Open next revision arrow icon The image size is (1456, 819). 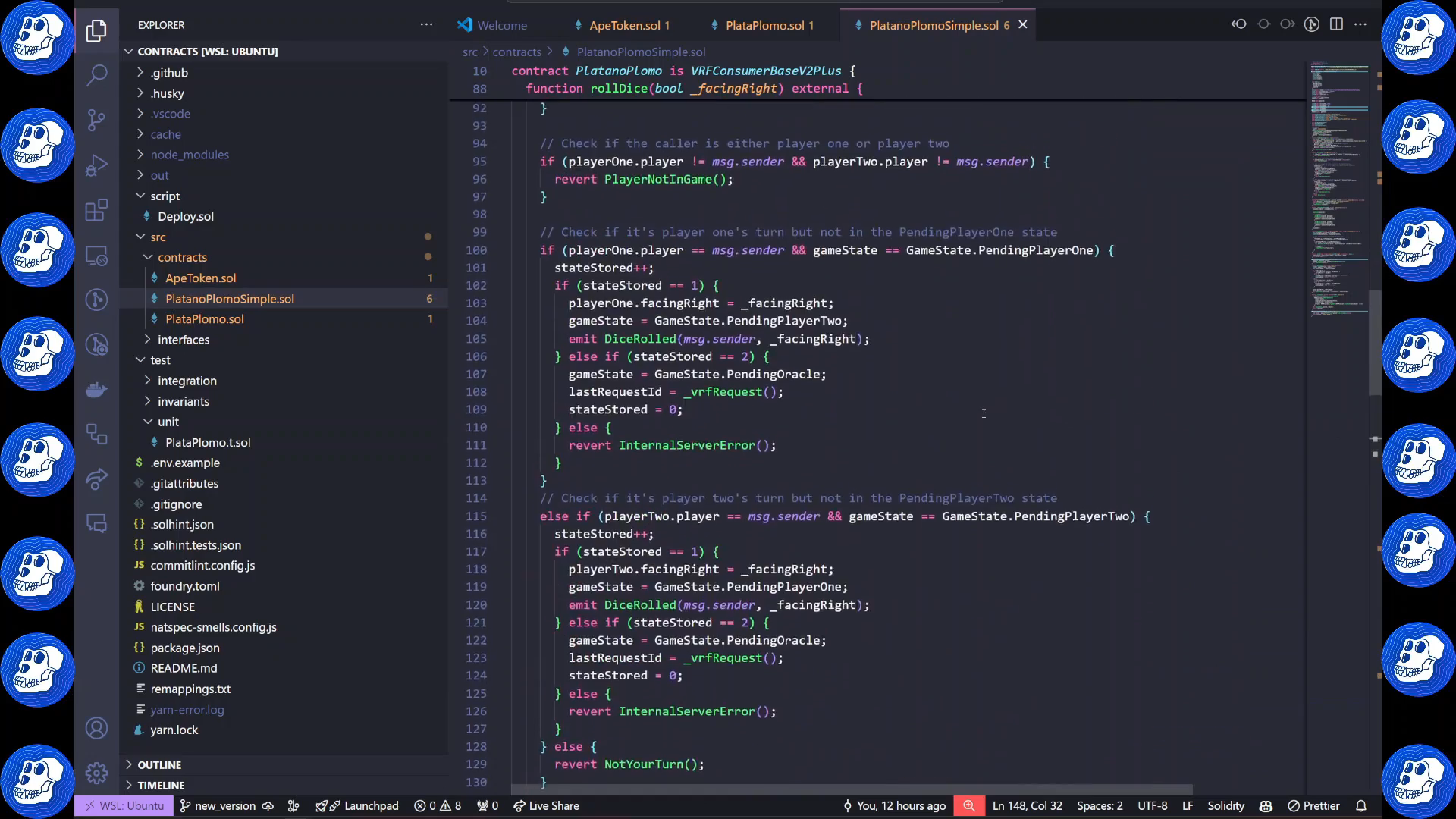coord(1288,24)
